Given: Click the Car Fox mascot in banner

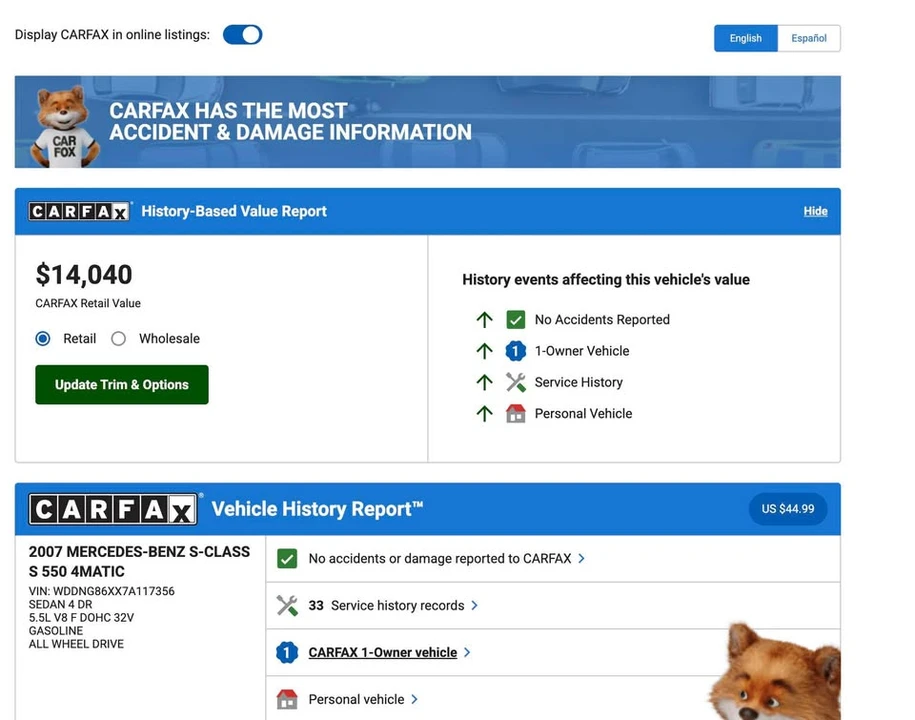Looking at the screenshot, I should point(63,127).
